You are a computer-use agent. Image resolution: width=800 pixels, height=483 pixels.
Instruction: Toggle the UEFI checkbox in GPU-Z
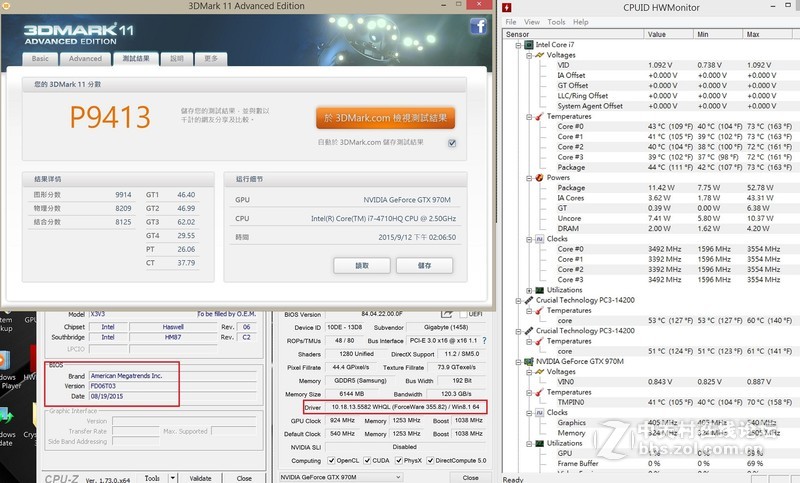coord(463,314)
